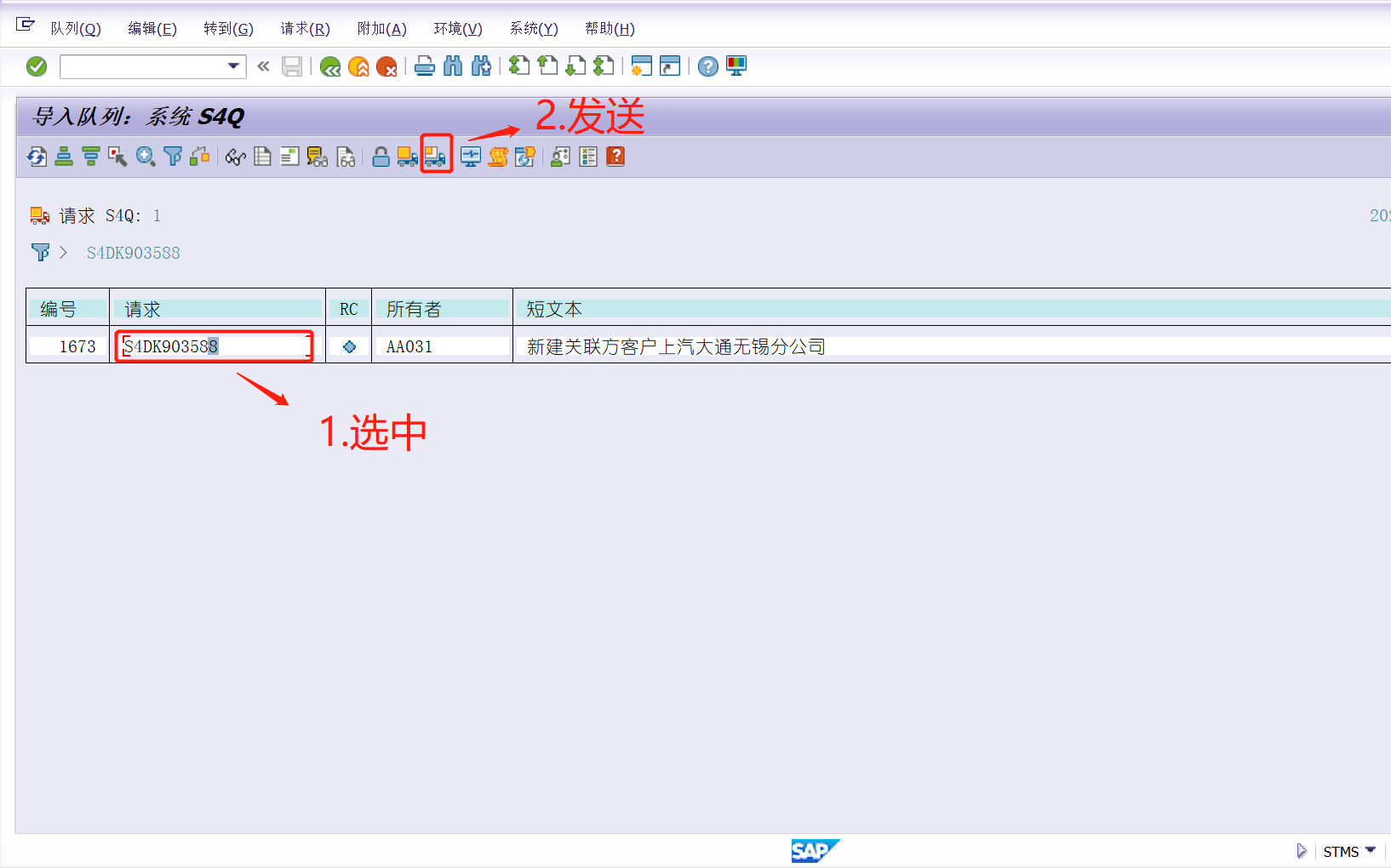
Task: Refresh the import queue display
Action: (x=36, y=156)
